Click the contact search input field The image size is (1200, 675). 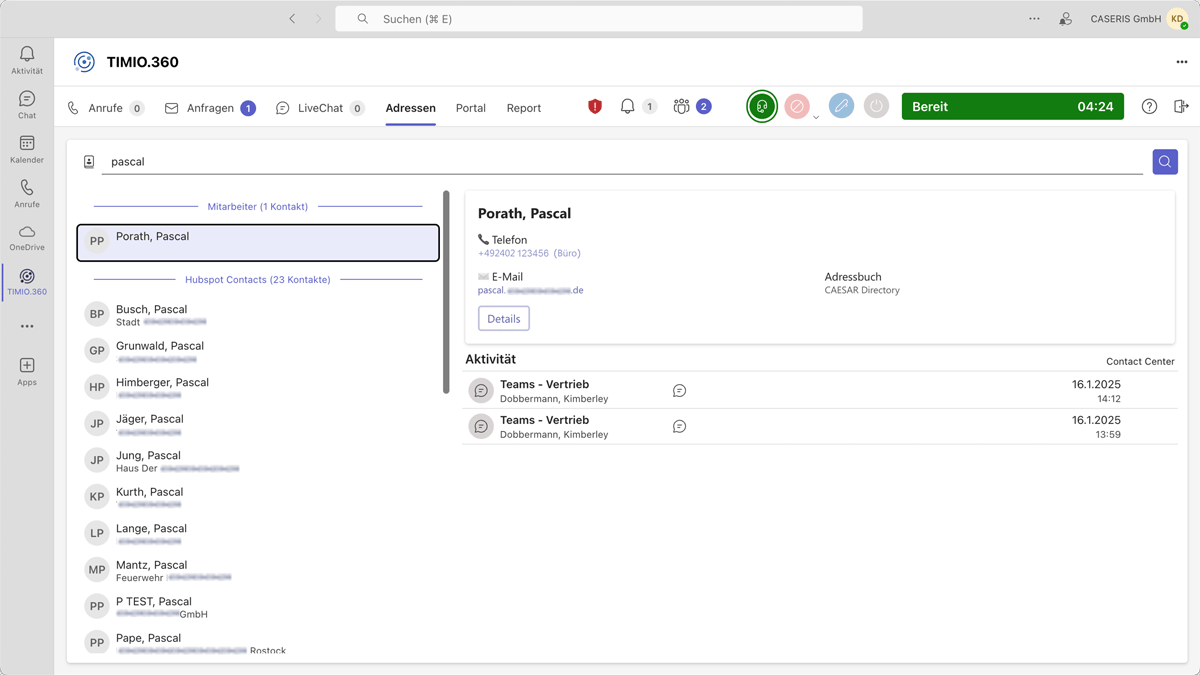(620, 162)
